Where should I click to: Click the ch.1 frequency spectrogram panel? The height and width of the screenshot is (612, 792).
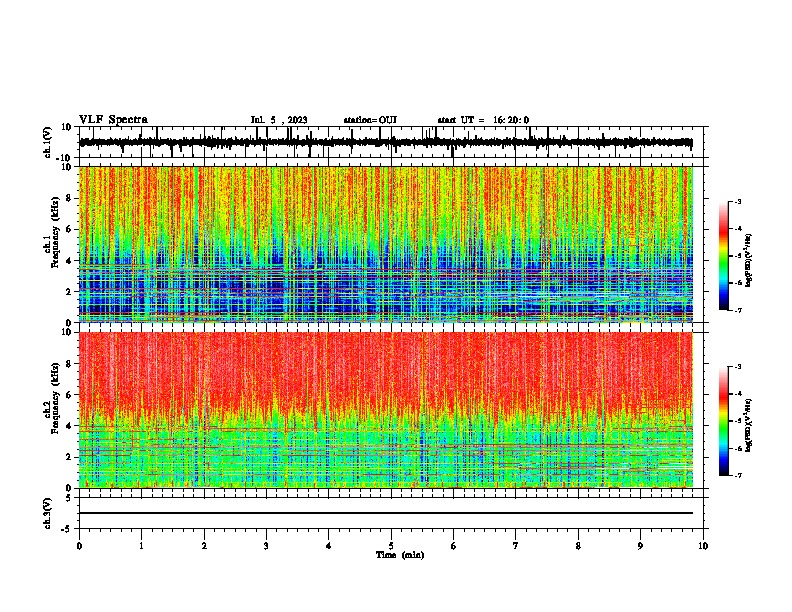pyautogui.click(x=386, y=244)
